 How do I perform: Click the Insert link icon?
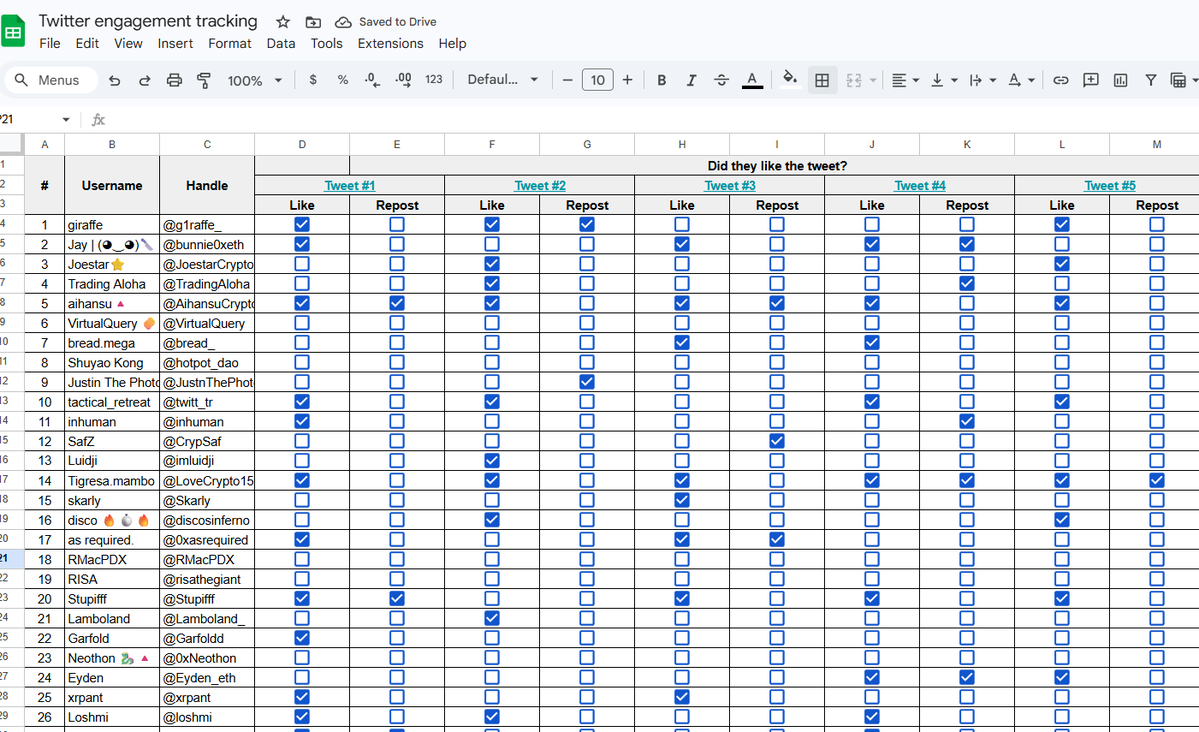pyautogui.click(x=1061, y=80)
